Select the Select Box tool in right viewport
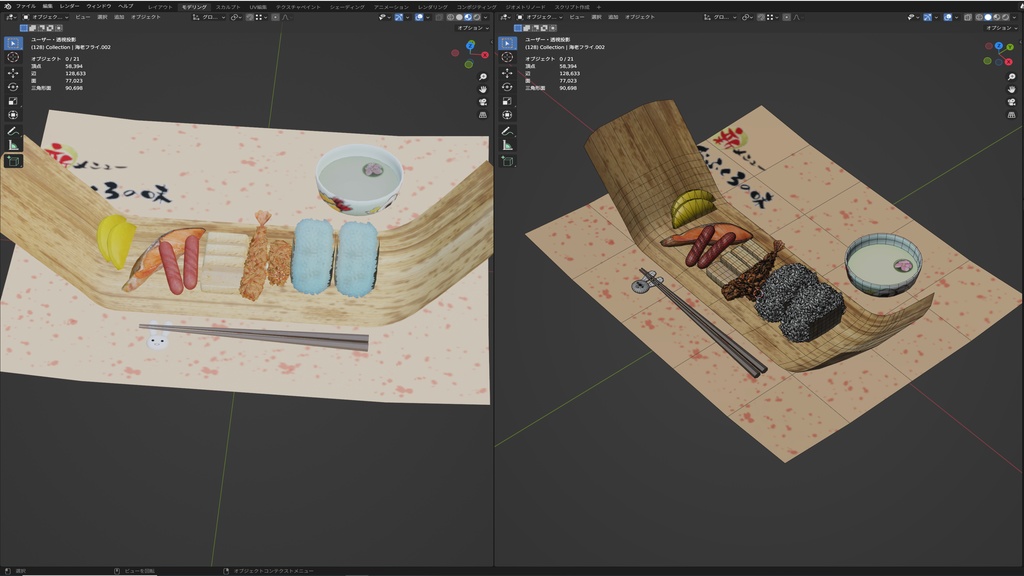The image size is (1024, 576). 507,44
